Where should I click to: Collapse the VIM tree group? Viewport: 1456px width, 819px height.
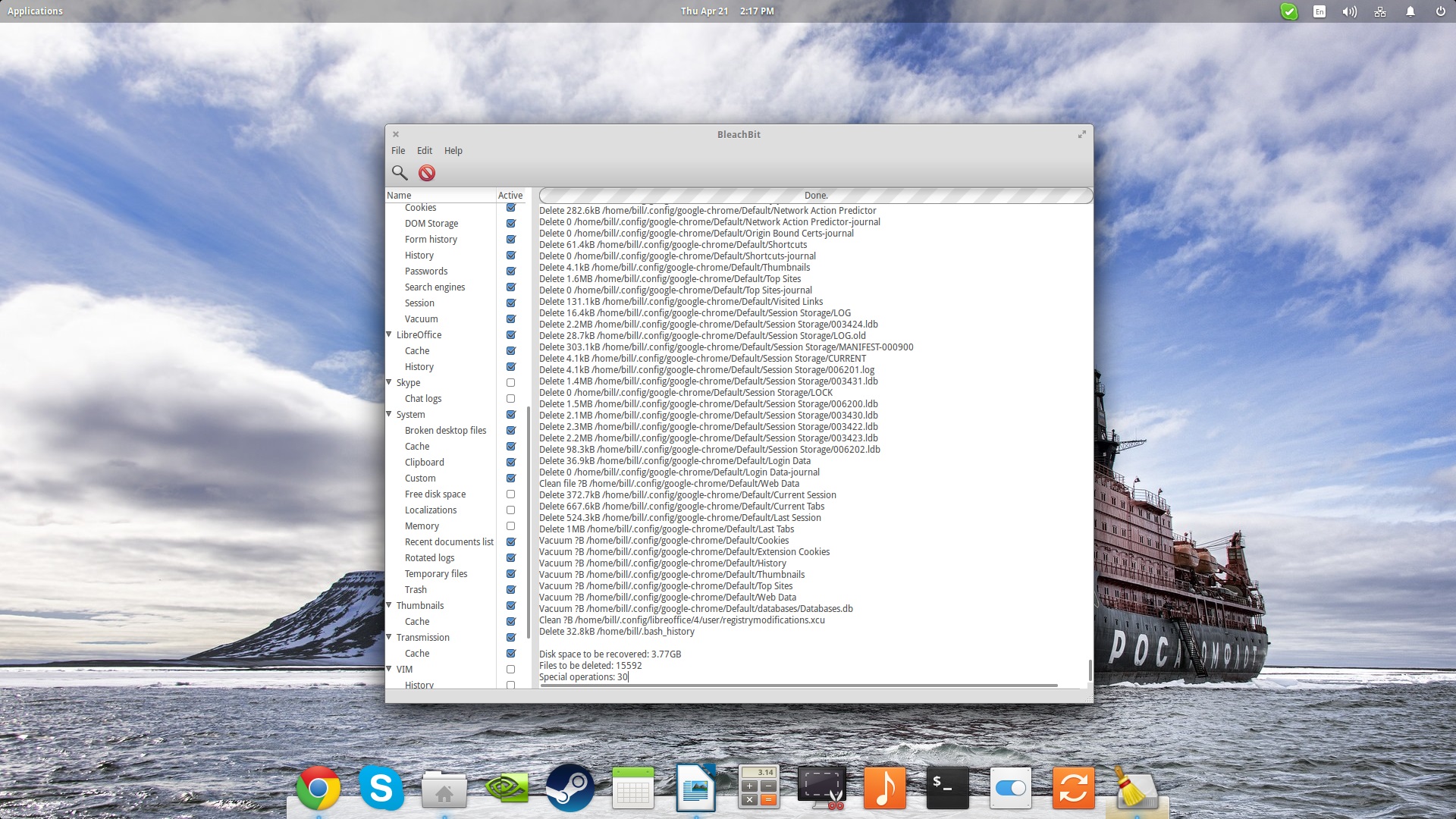[389, 669]
